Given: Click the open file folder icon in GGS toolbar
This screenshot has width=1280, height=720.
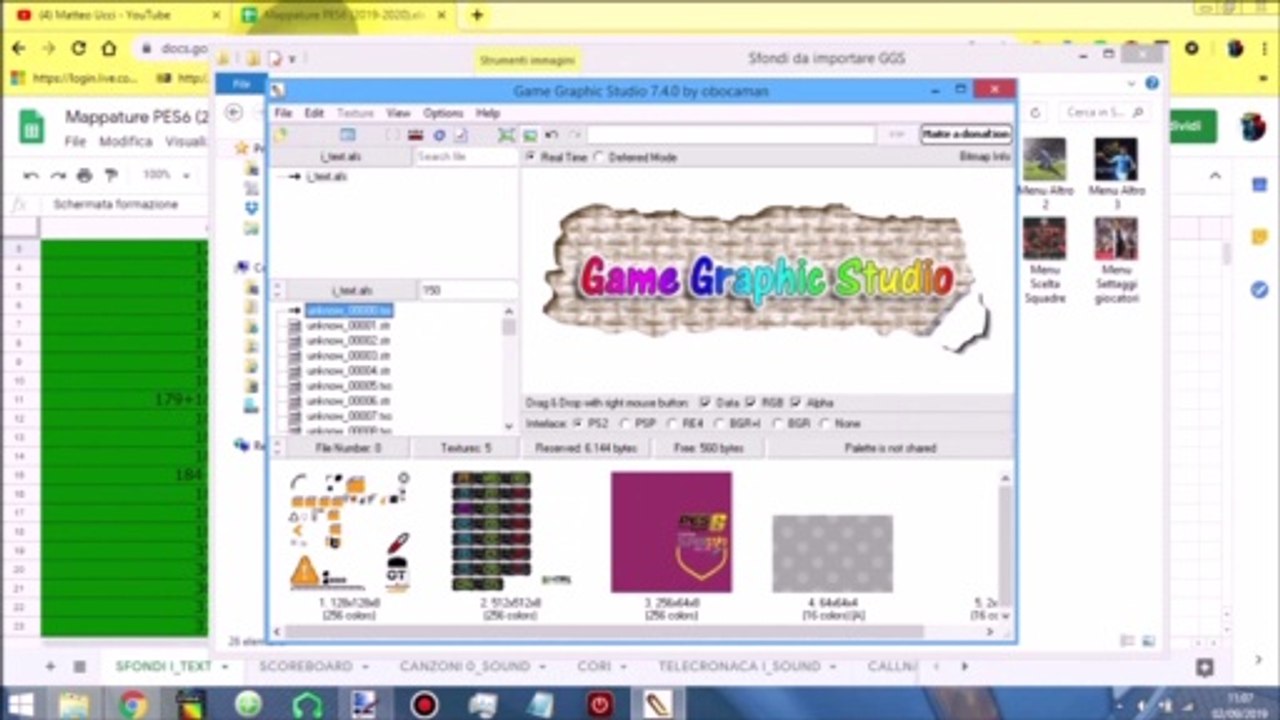Looking at the screenshot, I should [281, 135].
